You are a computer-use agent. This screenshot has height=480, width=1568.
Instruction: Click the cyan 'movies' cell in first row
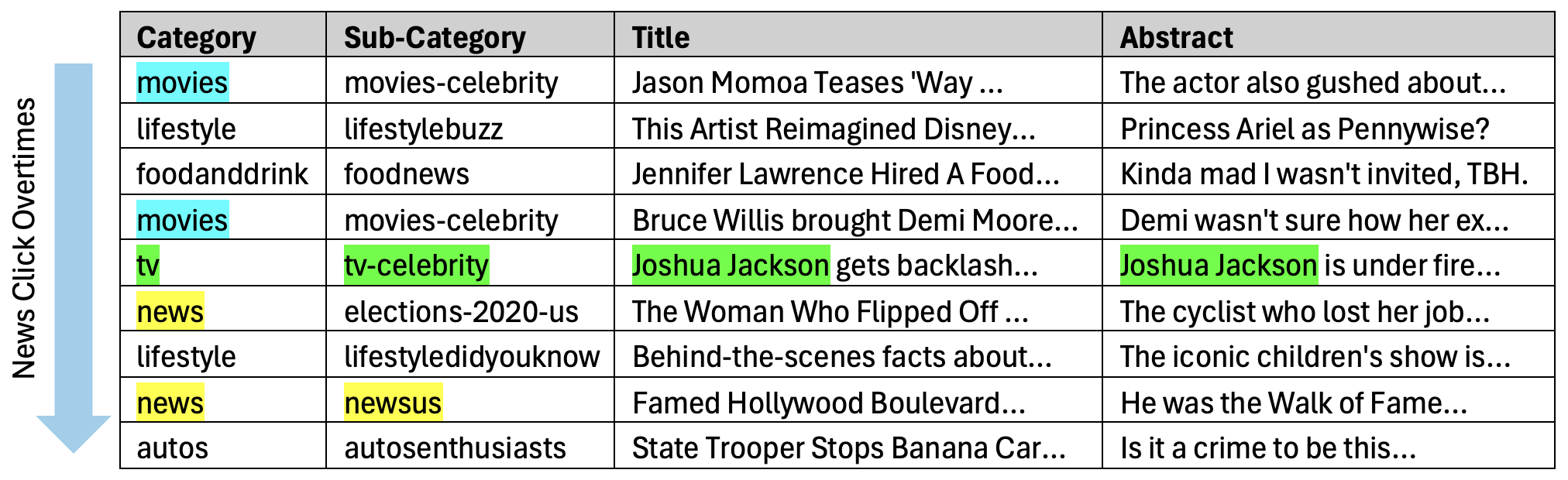[182, 83]
